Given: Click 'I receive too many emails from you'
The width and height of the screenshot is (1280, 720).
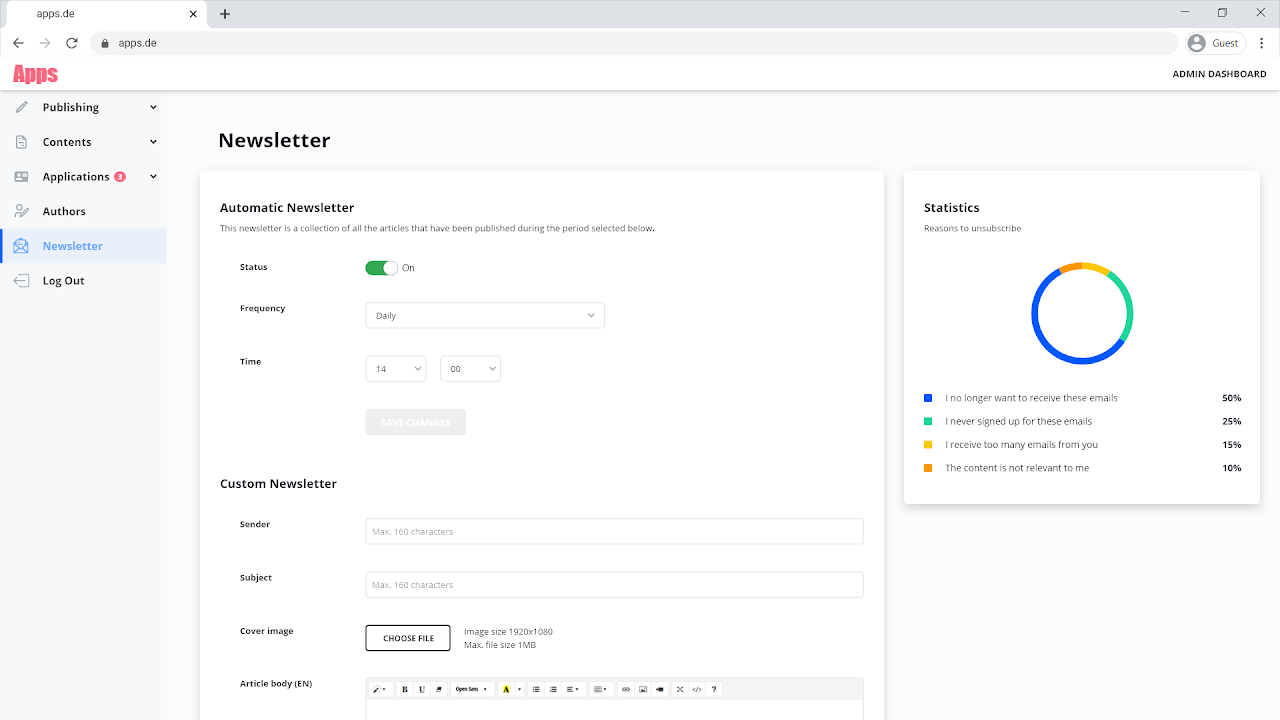Looking at the screenshot, I should click(x=1021, y=444).
